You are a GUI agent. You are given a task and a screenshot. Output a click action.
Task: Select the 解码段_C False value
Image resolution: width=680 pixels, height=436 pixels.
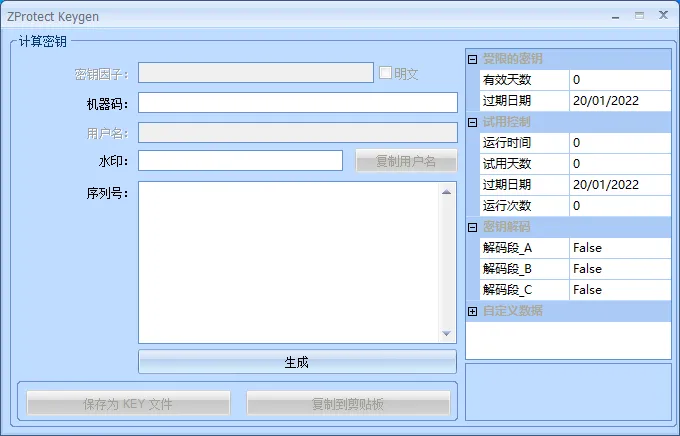point(620,290)
